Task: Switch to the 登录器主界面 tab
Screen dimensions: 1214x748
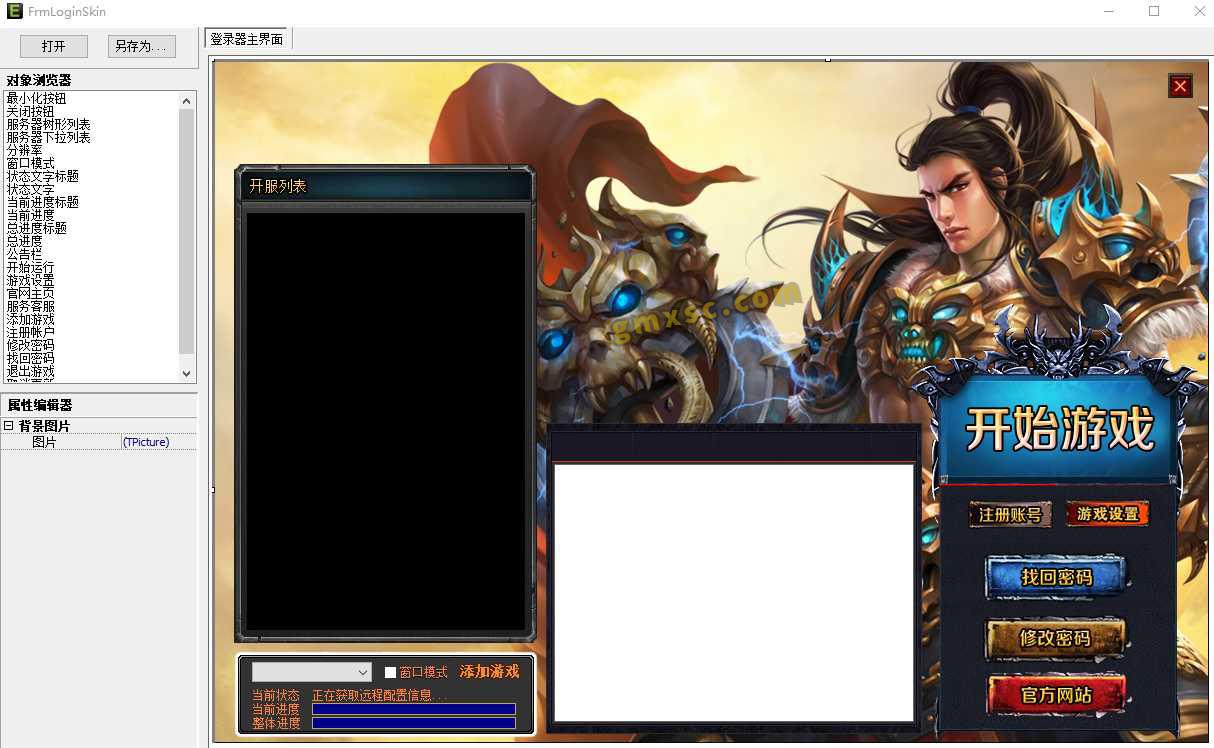Action: click(247, 39)
